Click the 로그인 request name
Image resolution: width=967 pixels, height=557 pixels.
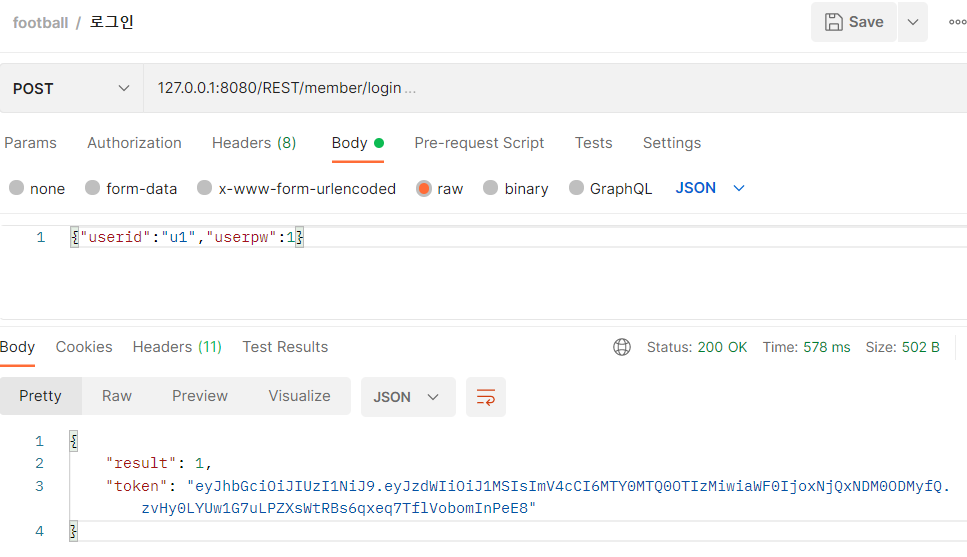[x=112, y=22]
